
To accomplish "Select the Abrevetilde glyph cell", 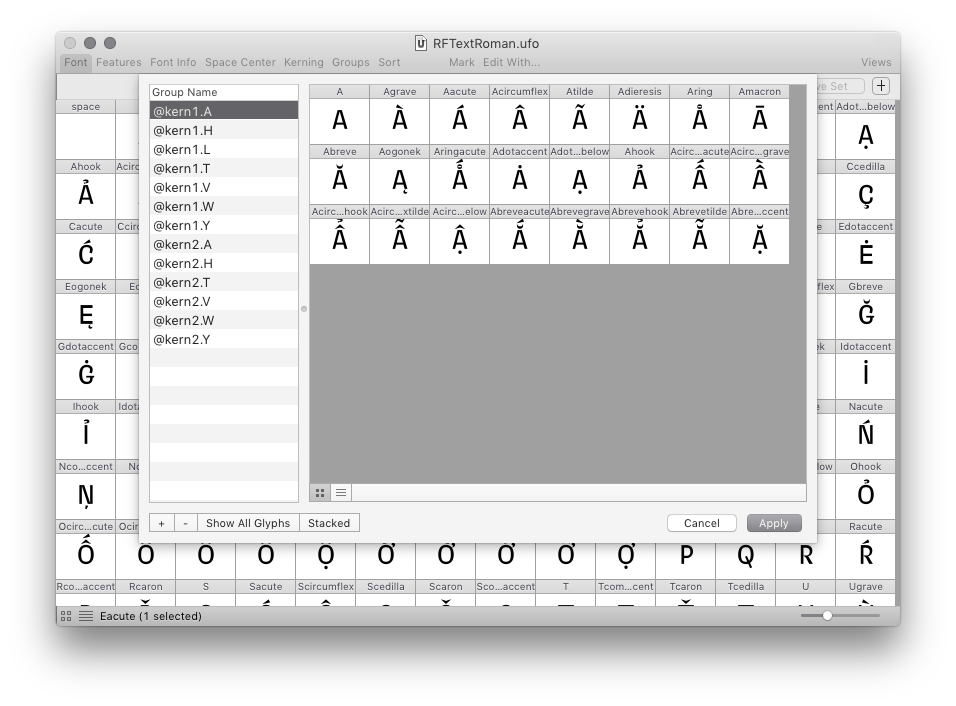I will coord(699,235).
